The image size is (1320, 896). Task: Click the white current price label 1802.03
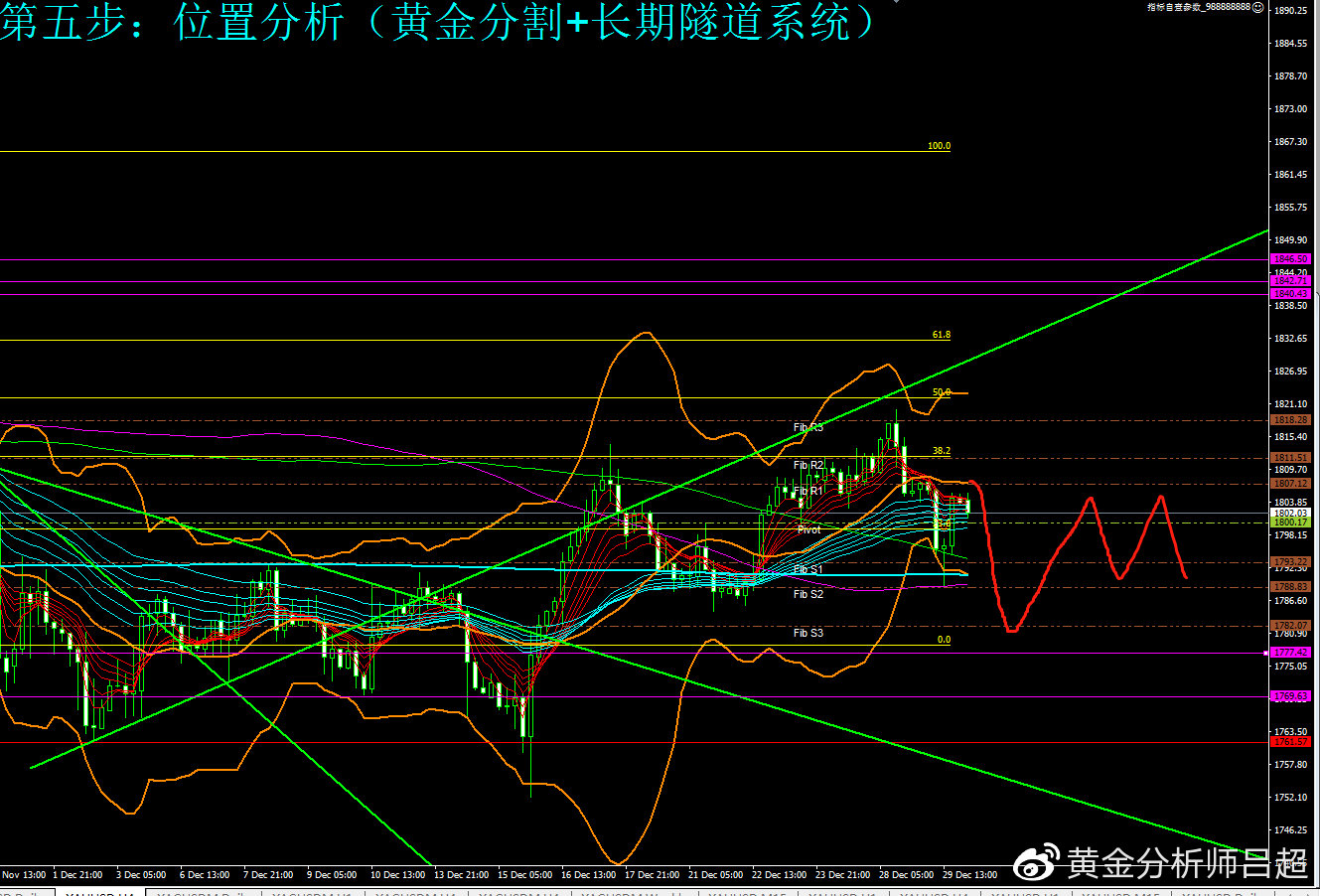1291,513
